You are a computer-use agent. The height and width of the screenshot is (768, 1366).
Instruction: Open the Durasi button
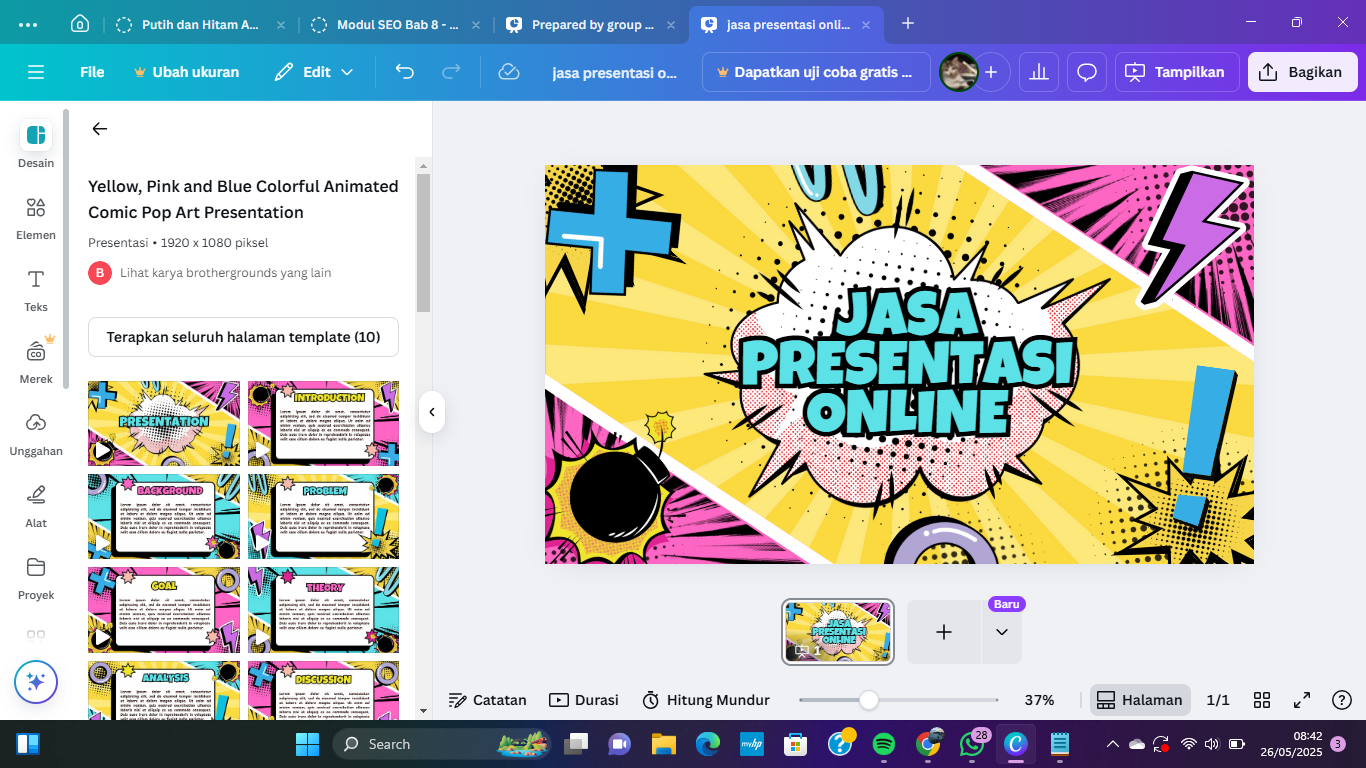click(x=584, y=700)
